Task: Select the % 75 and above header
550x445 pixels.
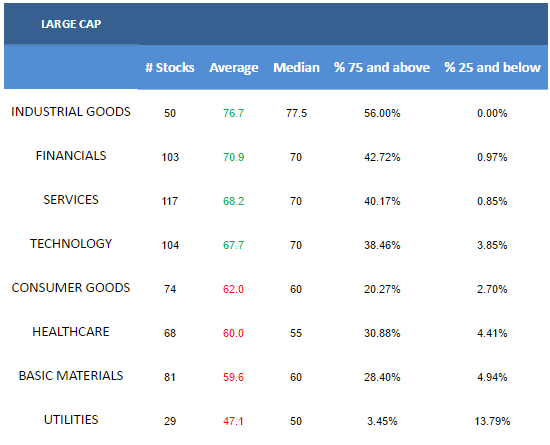Action: pyautogui.click(x=382, y=67)
